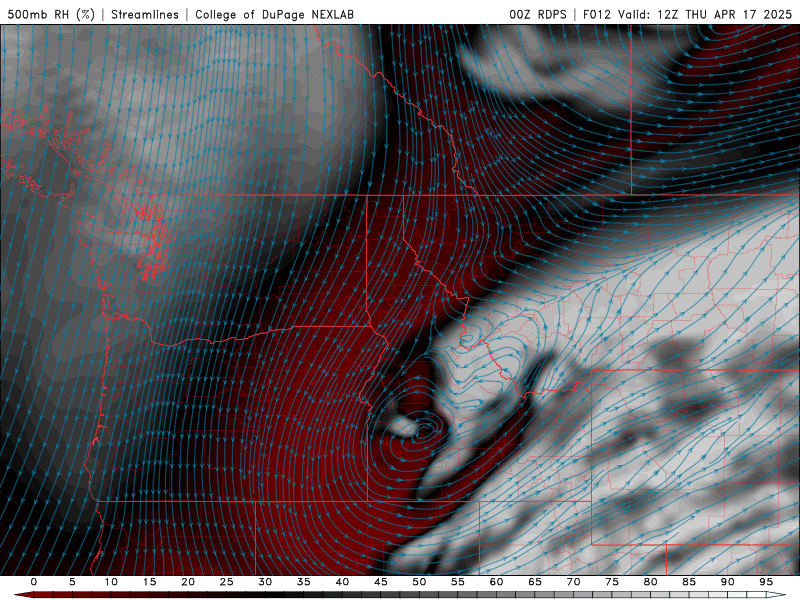This screenshot has height=600, width=800.
Task: Click the '90' value on the color scale
Action: [x=728, y=582]
